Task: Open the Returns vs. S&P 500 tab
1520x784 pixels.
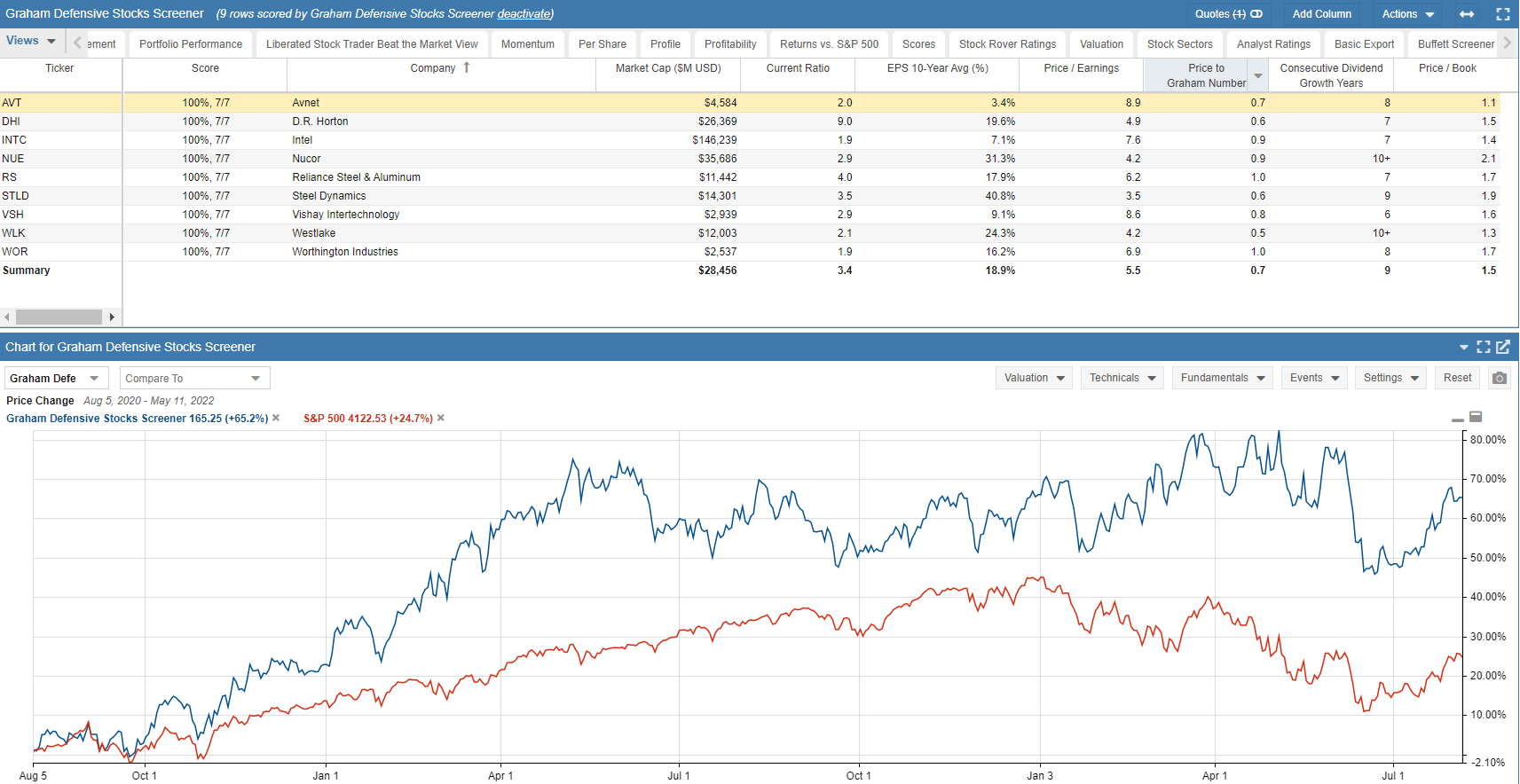Action: 830,44
